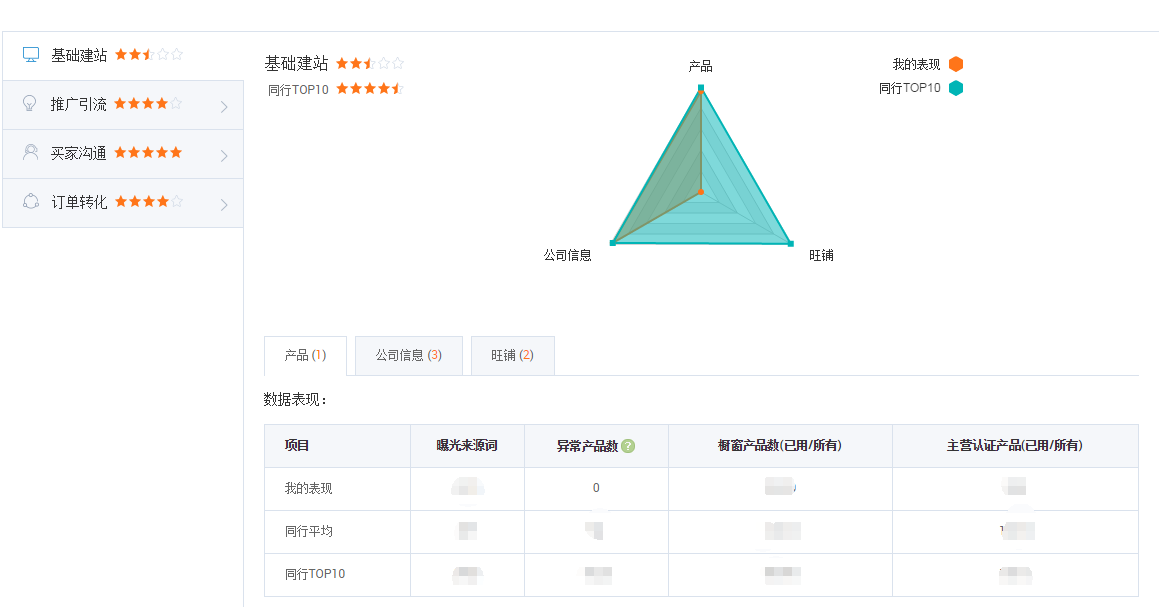Click the 基础建站 heading above the chart

(x=296, y=64)
